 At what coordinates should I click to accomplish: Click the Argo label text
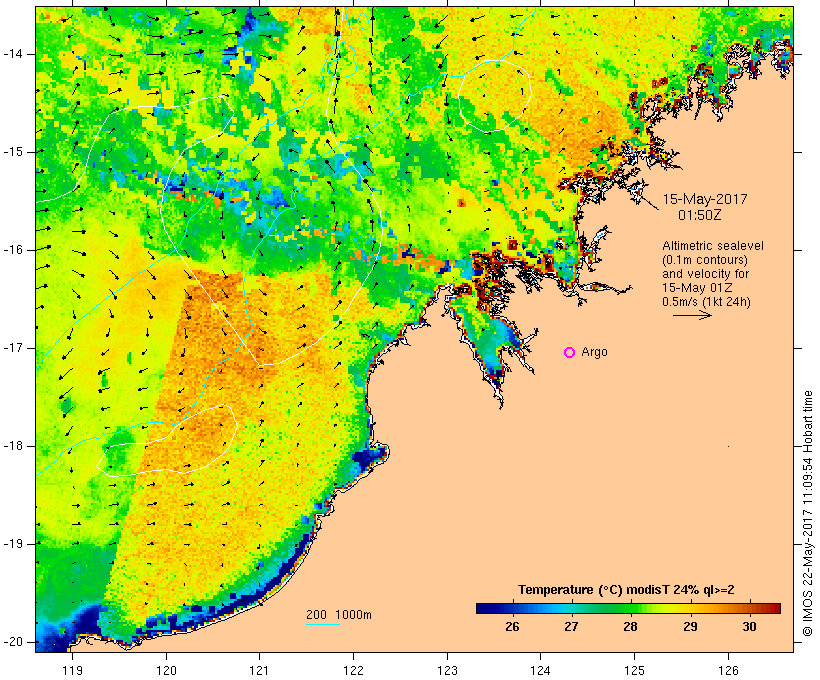pyautogui.click(x=595, y=352)
